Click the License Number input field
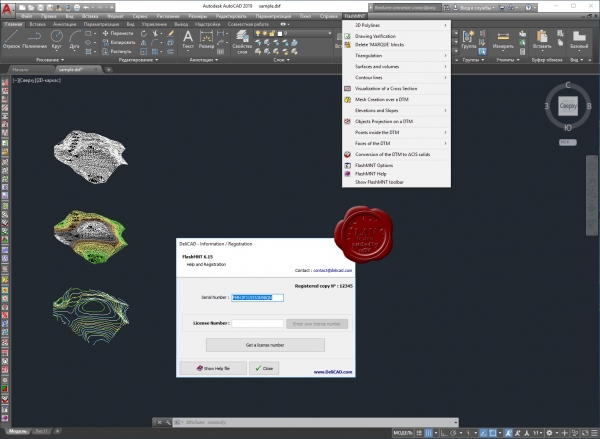Screen dimensions: 600x439 [258, 323]
